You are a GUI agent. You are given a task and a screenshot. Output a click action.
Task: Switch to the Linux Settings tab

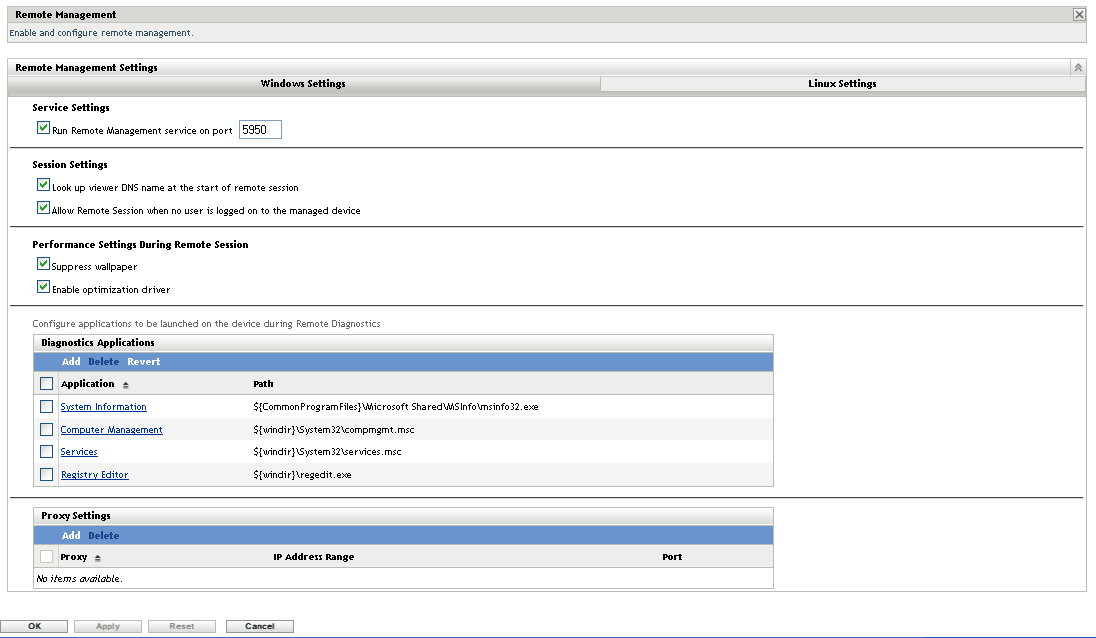coord(842,84)
